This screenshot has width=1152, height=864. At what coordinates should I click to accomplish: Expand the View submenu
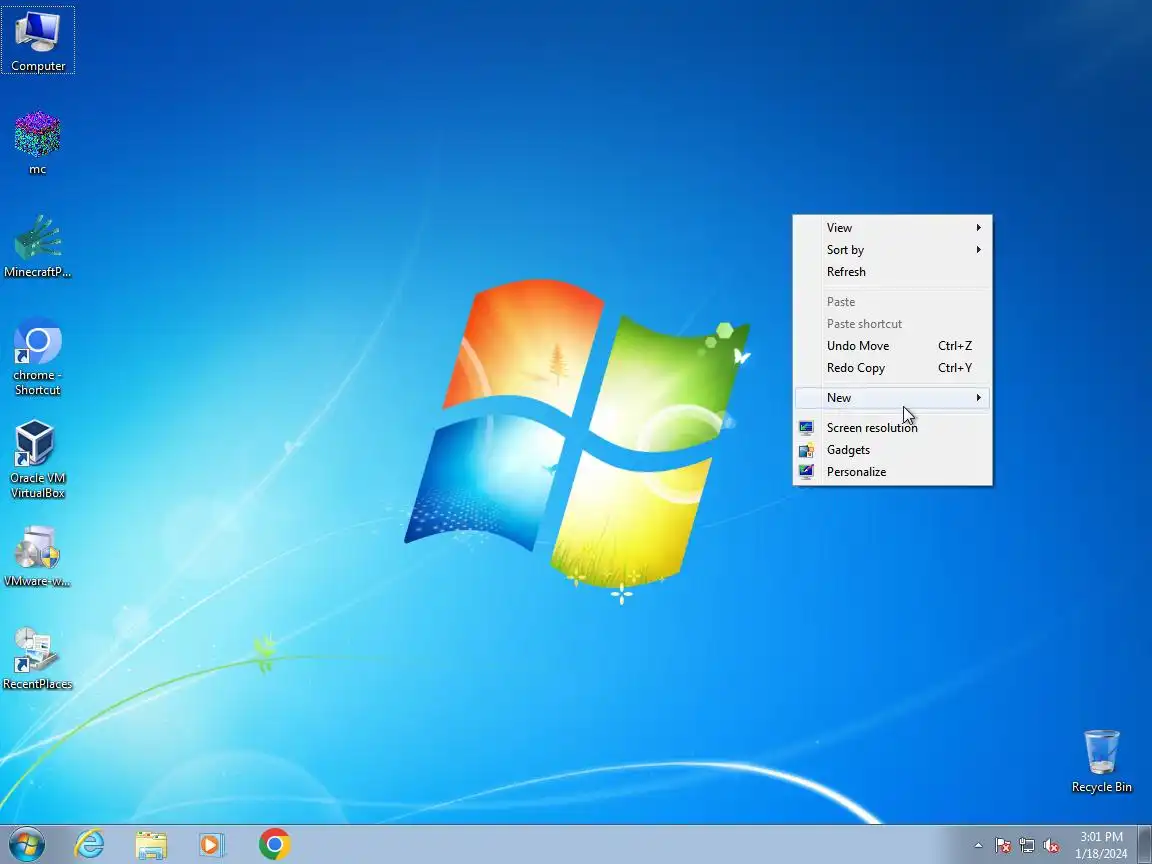pos(893,228)
